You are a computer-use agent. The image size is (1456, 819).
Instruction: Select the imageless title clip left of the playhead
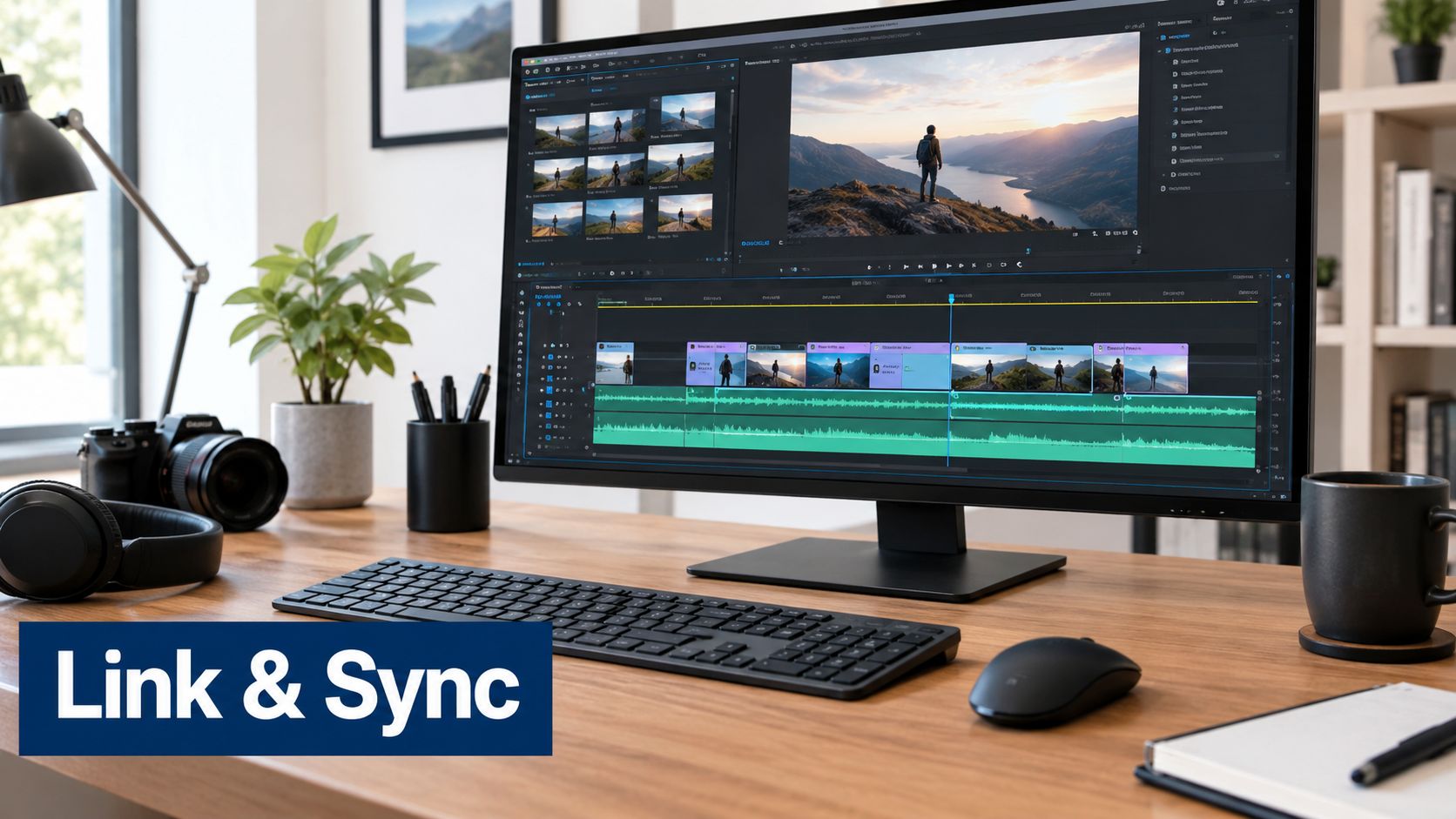pyautogui.click(x=909, y=366)
